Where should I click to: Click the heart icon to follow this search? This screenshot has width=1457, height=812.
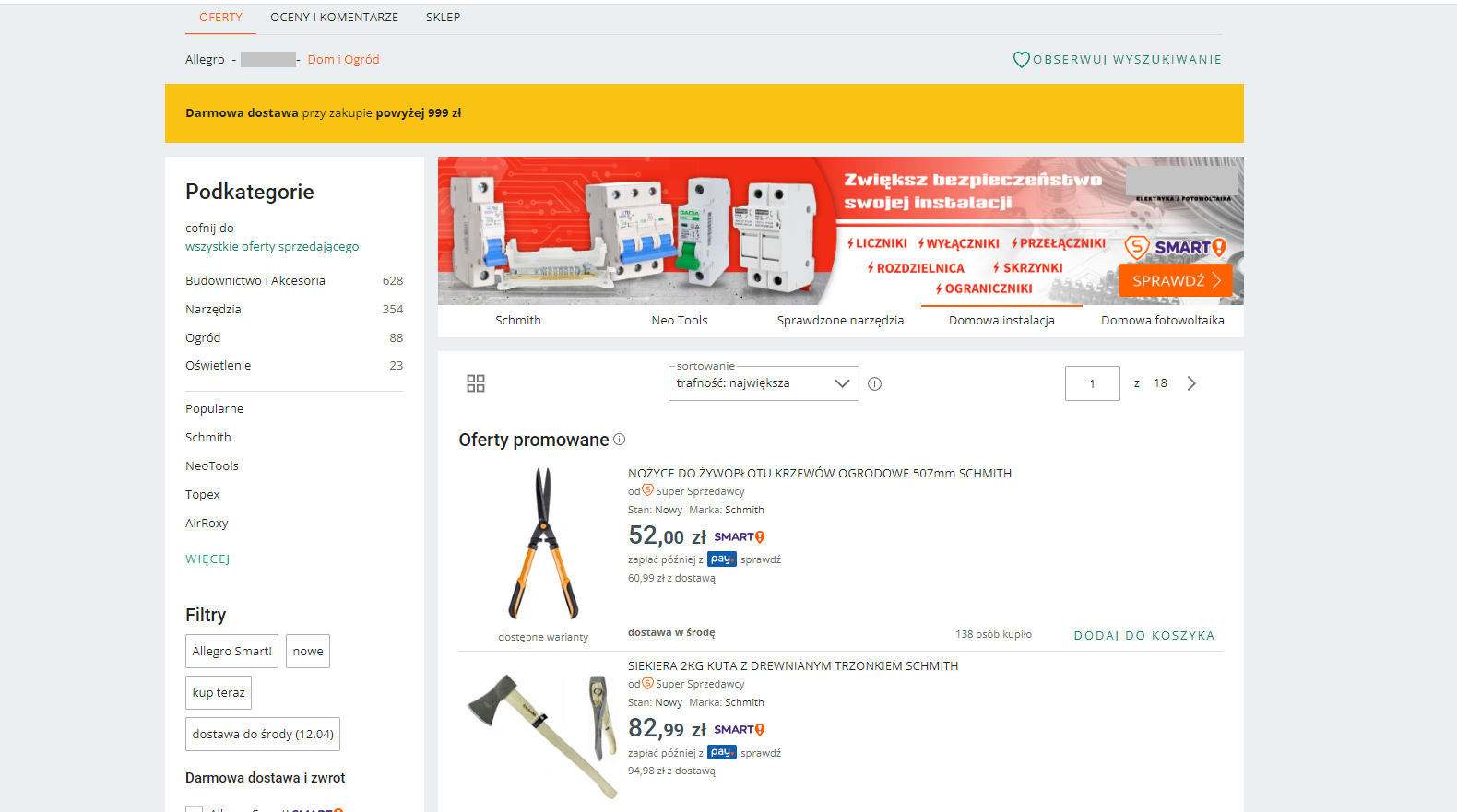coord(1021,60)
